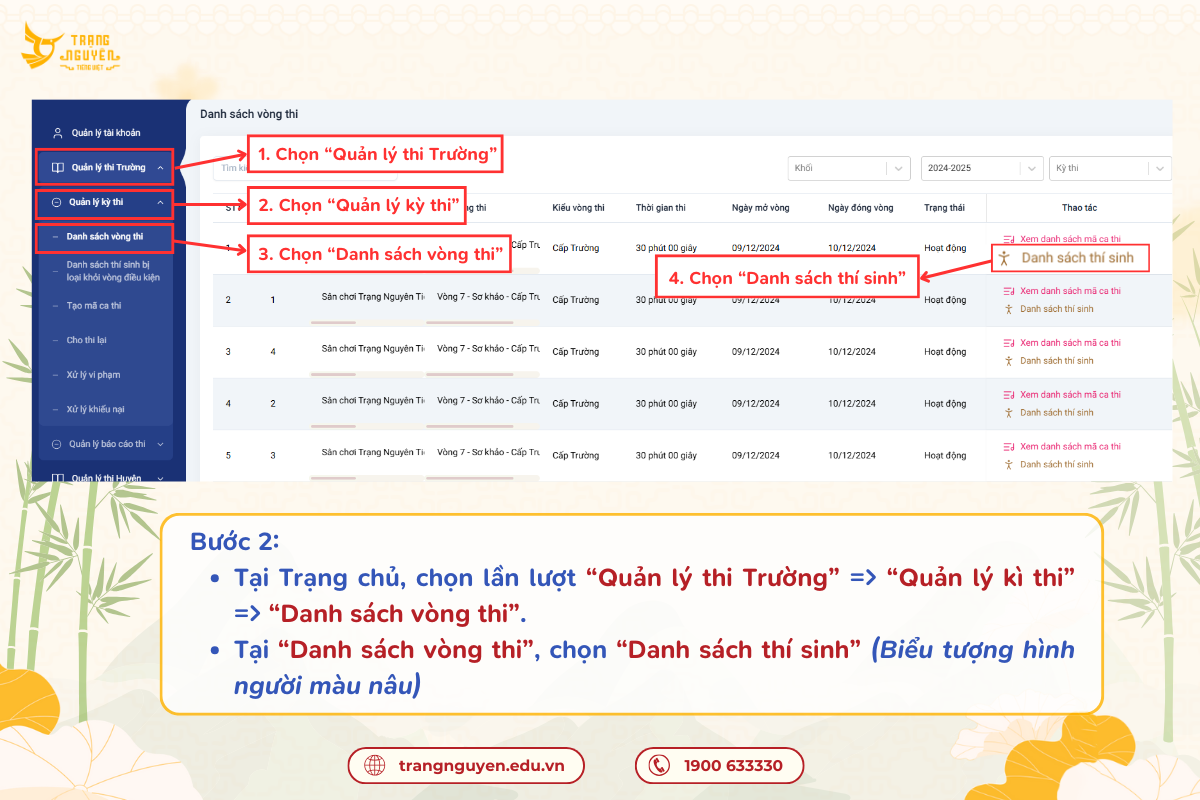Click Hoạt động status in row 3

point(945,352)
